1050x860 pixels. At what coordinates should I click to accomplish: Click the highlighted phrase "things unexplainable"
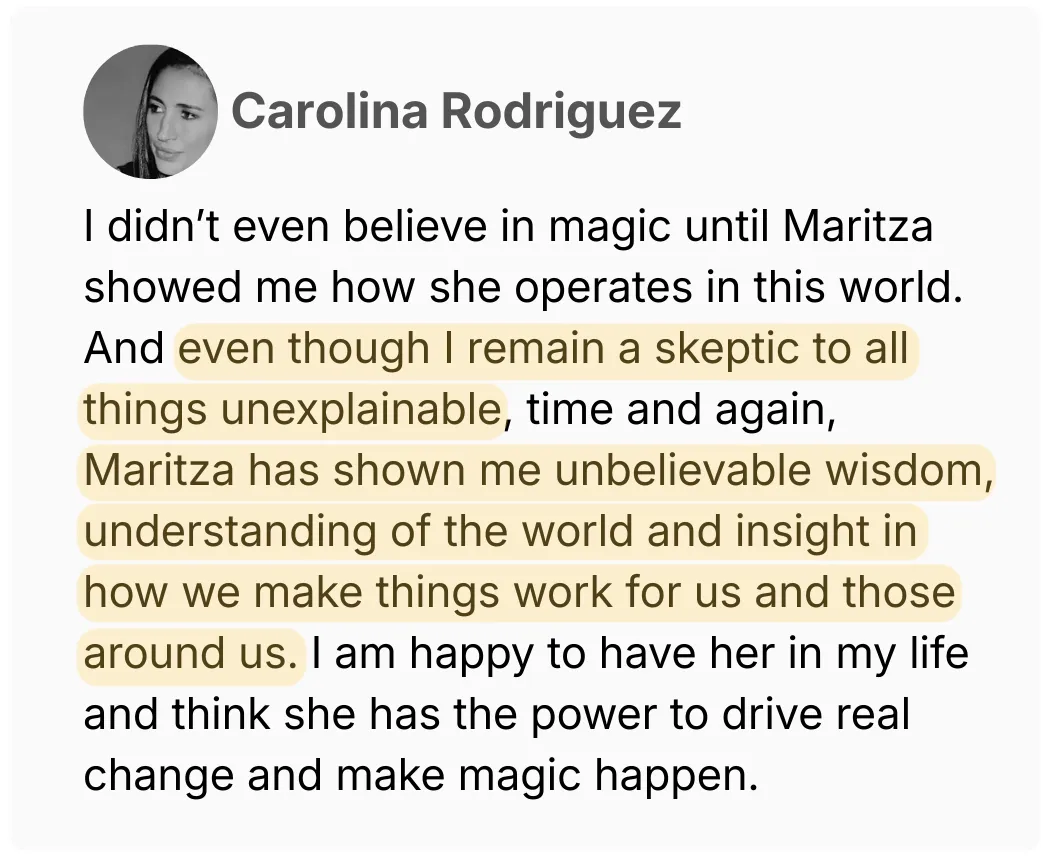tap(293, 409)
